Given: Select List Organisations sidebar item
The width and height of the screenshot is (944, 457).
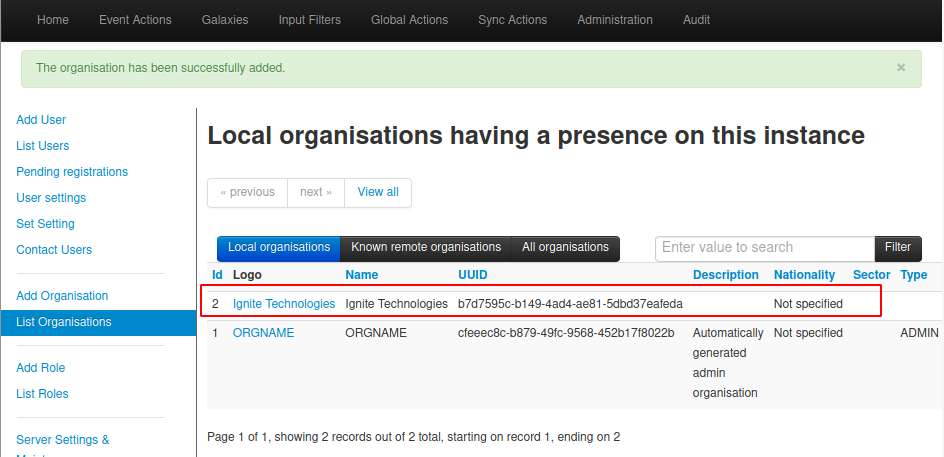Looking at the screenshot, I should (x=99, y=322).
